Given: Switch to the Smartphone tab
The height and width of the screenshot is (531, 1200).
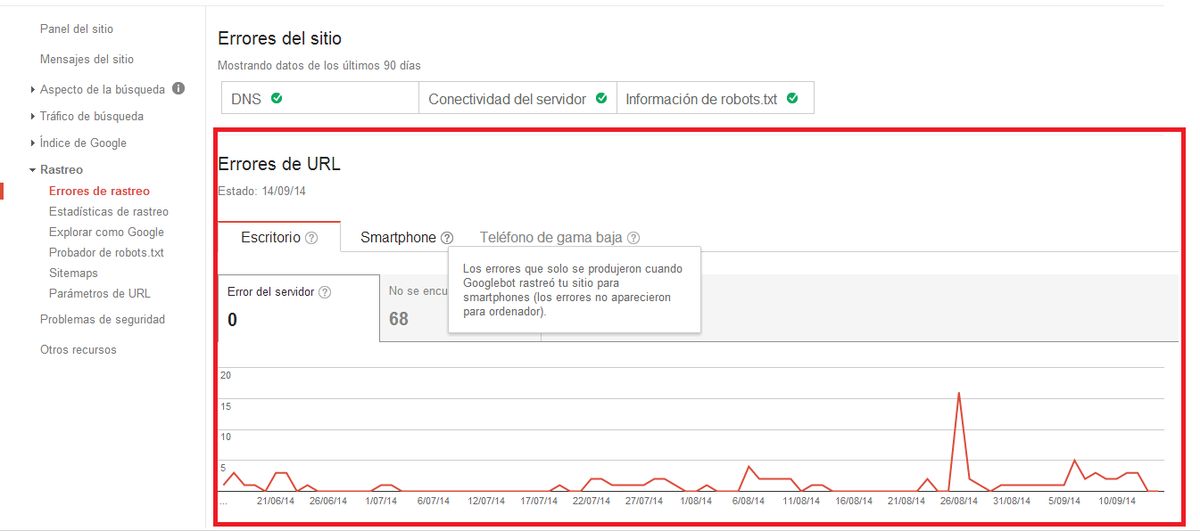Looking at the screenshot, I should tap(398, 238).
